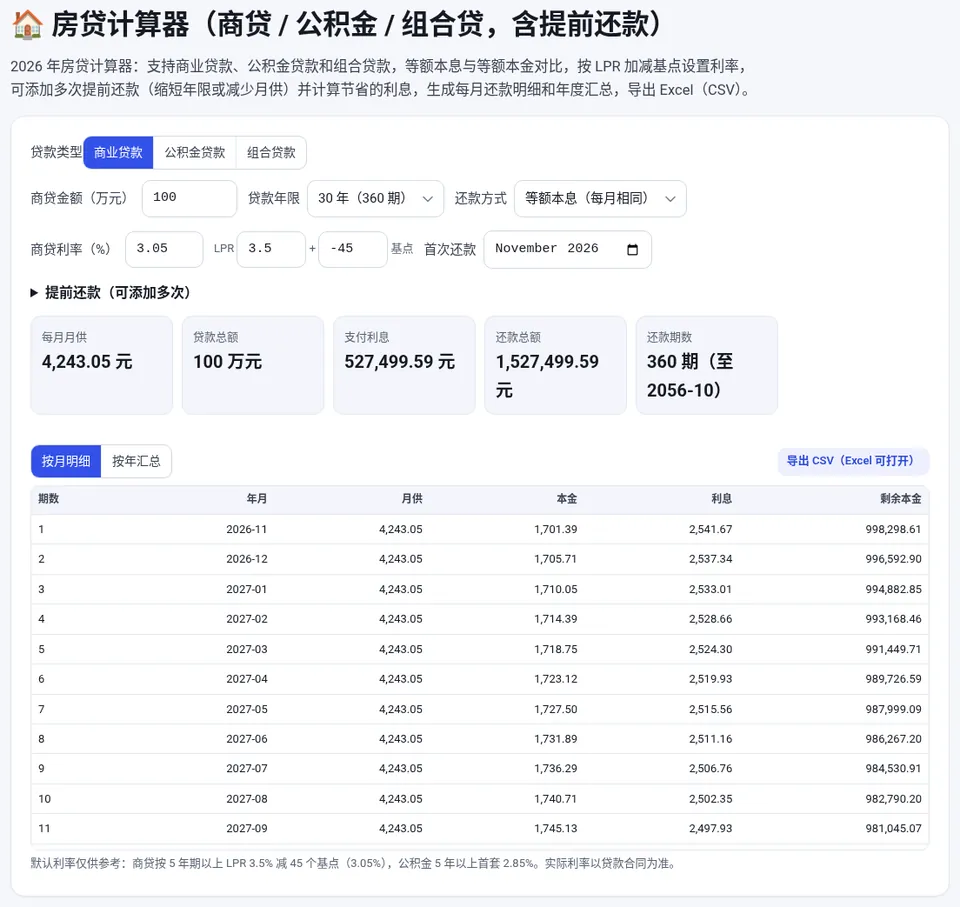The height and width of the screenshot is (907, 960).
Task: Click the 2027-01 year-month cell
Action: tap(247, 589)
